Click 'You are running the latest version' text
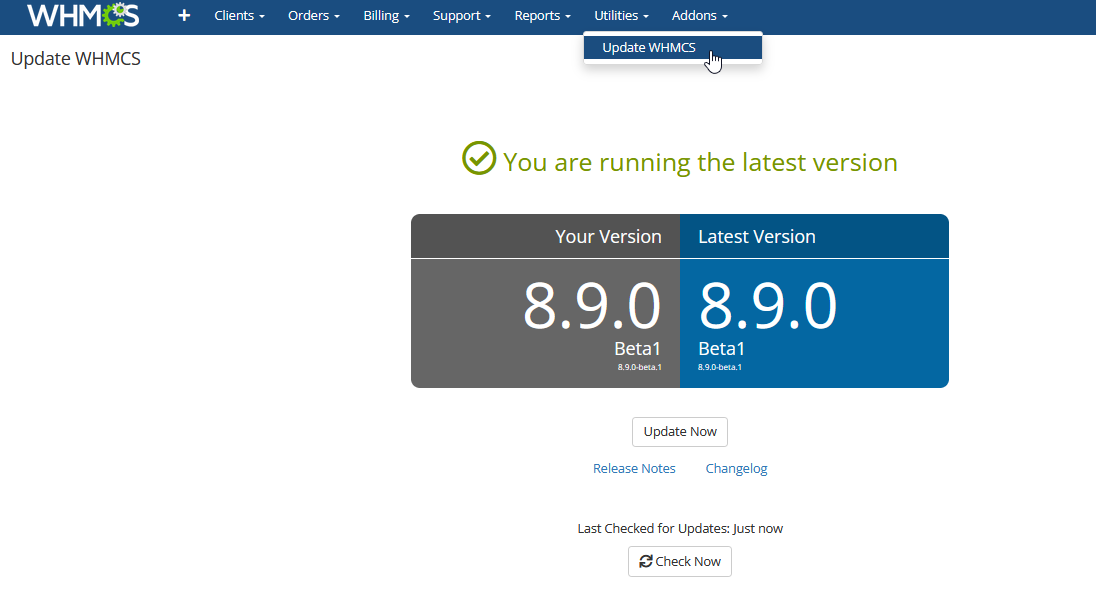1096x612 pixels. 700,163
